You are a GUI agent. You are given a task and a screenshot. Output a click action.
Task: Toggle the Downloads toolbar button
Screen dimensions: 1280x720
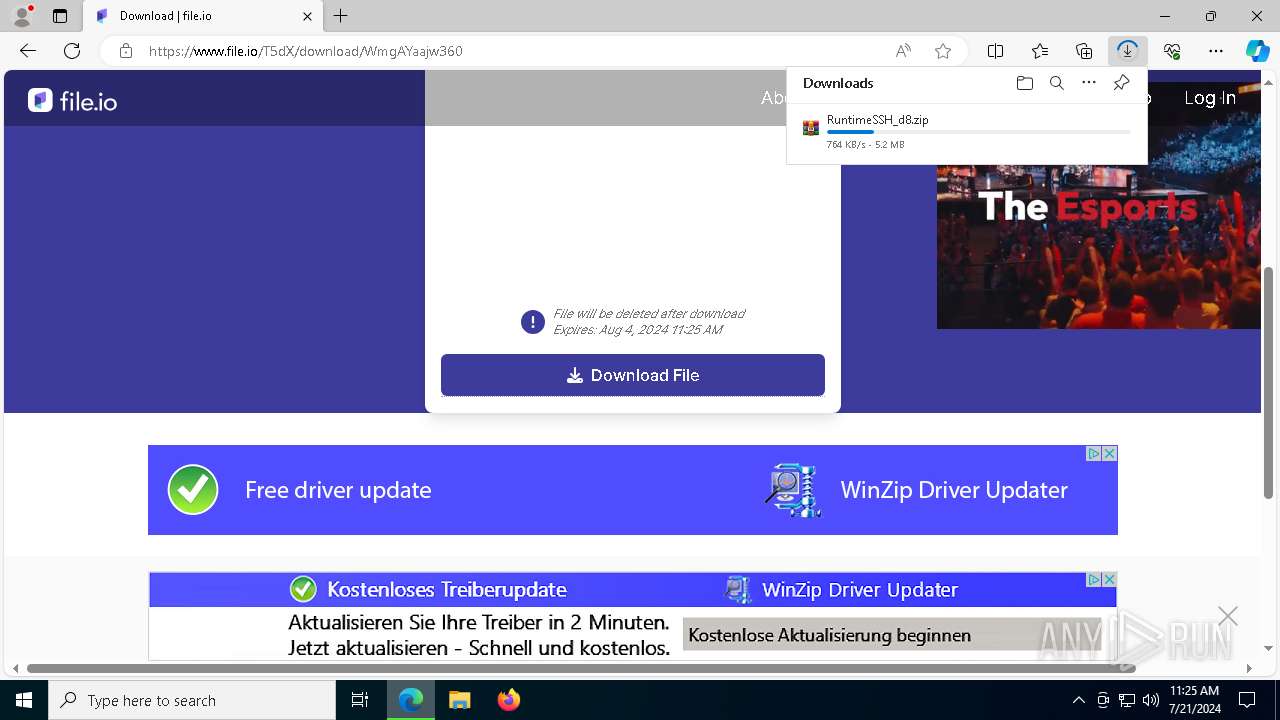pos(1128,51)
